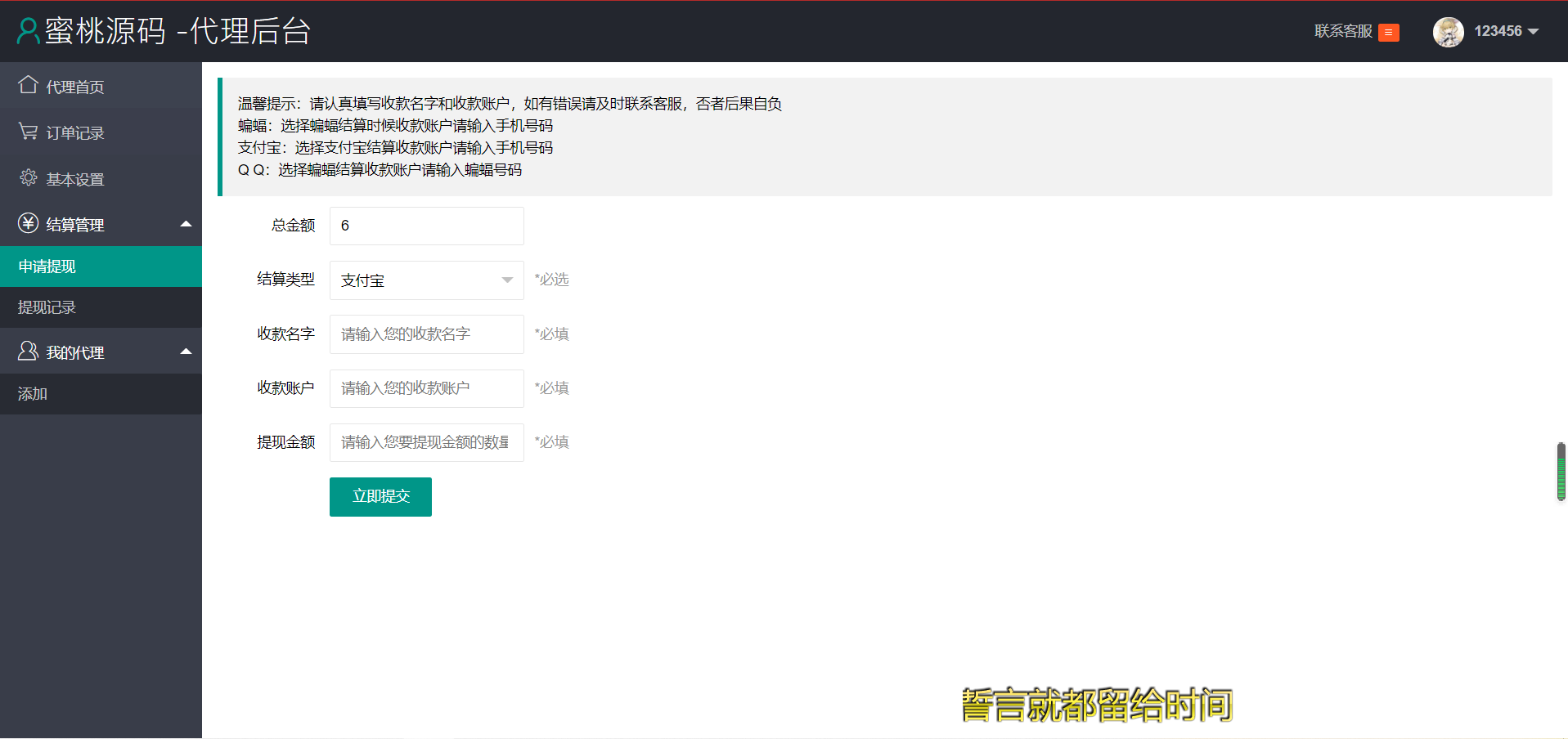Click the person icon for 我的代理

[x=29, y=352]
